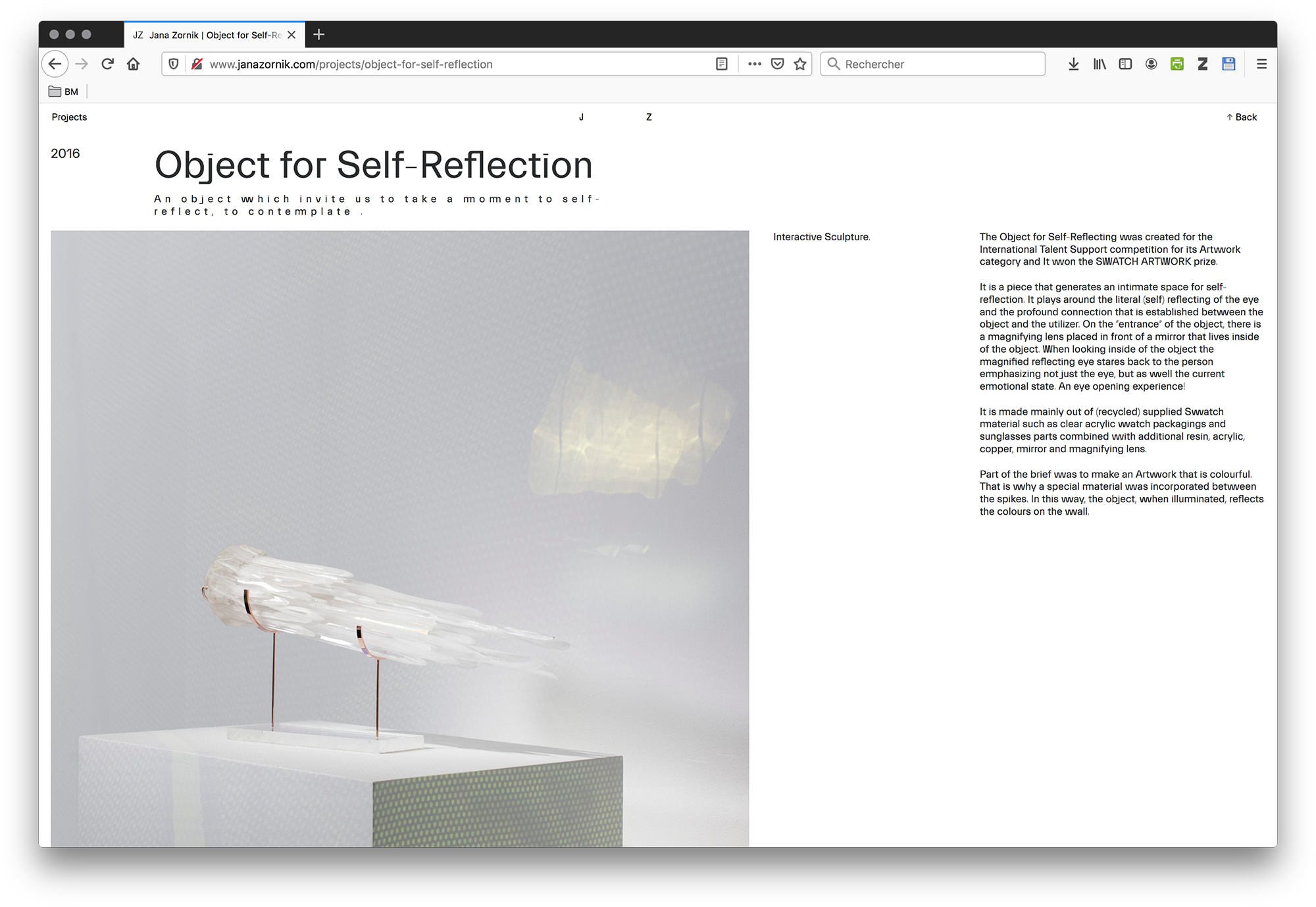Screen dimensions: 1316x907
Task: Open the Projects menu link
Action: coord(69,117)
